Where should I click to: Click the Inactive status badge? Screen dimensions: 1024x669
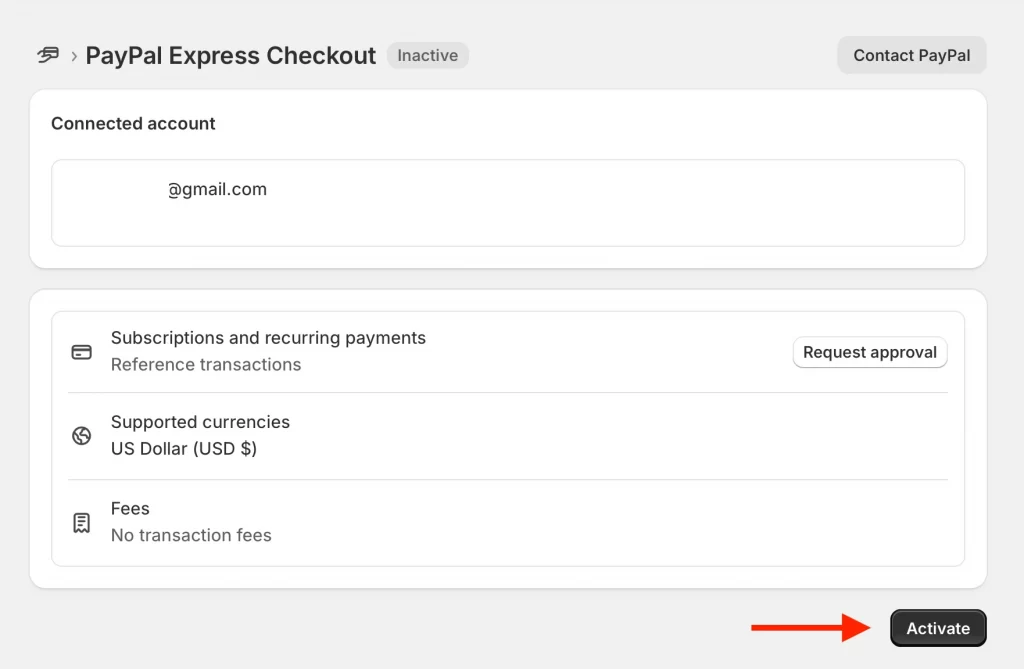[x=427, y=55]
